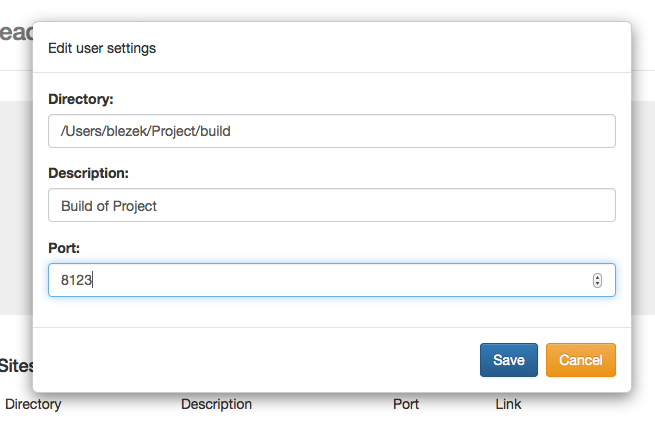Viewport: 655px width, 429px height.
Task: Click the 'Edit user settings' dialog title
Action: [102, 48]
